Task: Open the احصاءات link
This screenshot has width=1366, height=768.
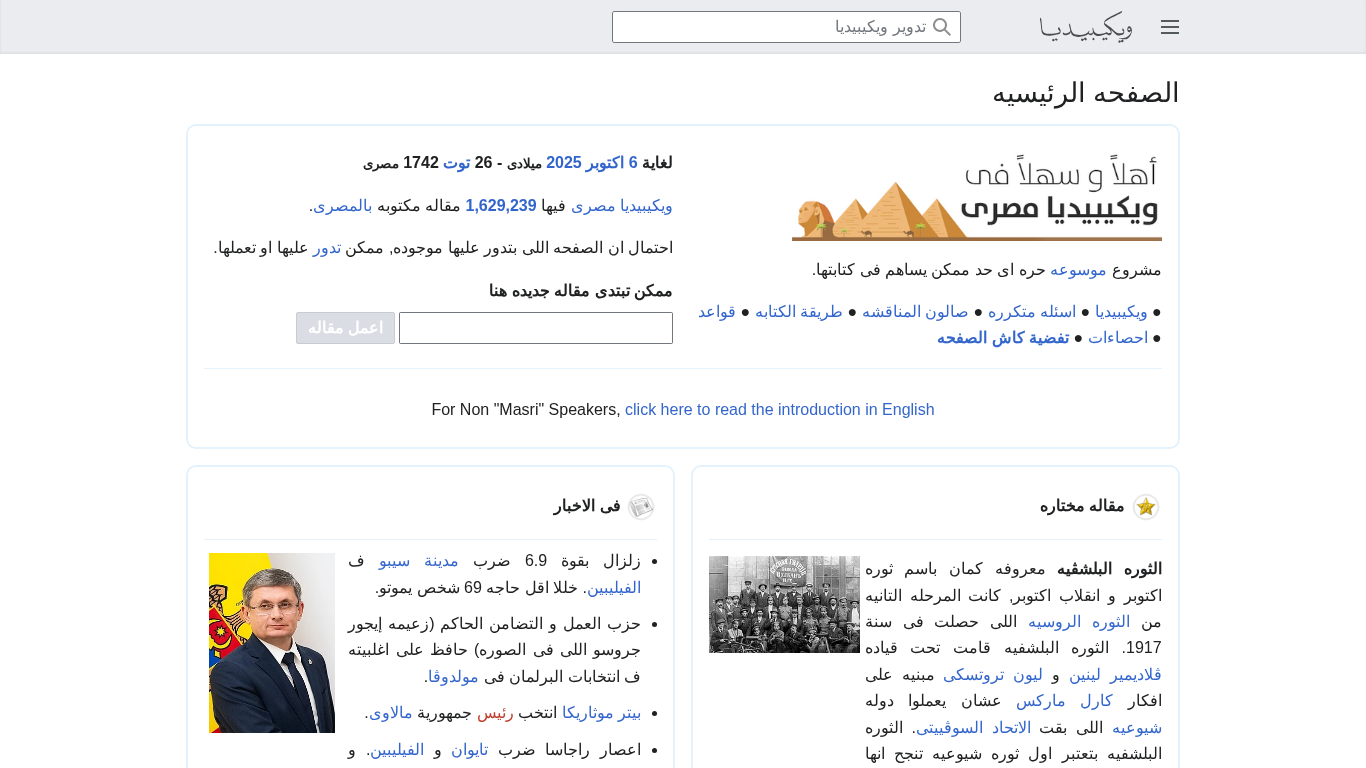Action: [x=1118, y=338]
